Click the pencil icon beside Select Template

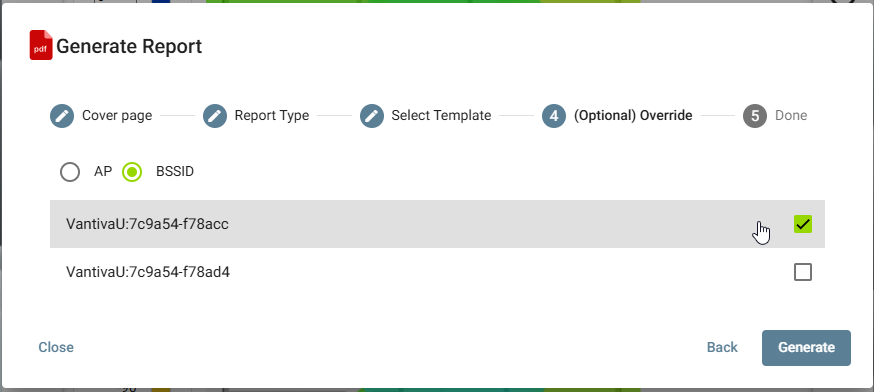[372, 116]
